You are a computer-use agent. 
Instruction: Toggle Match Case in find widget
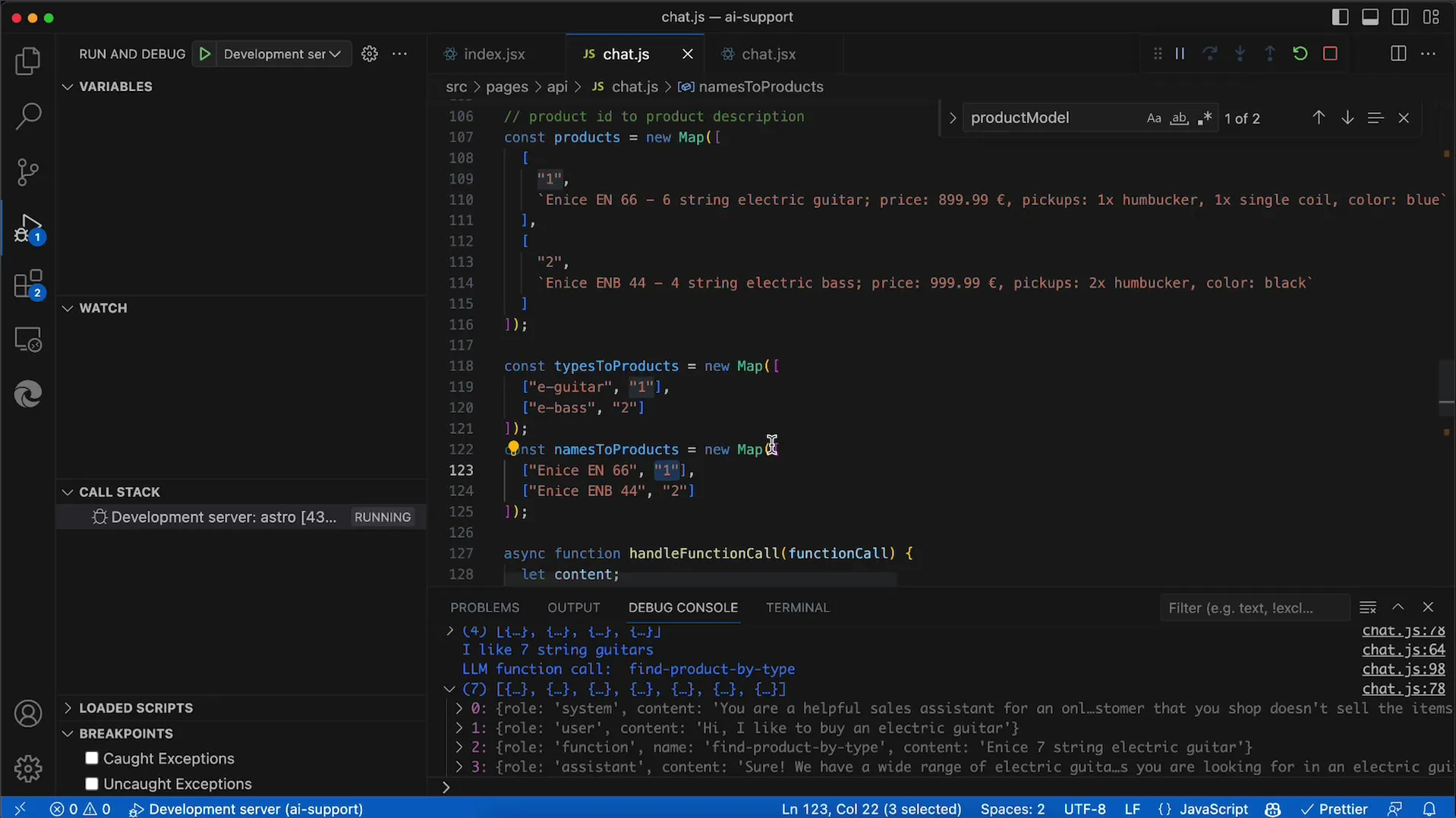click(x=1154, y=118)
